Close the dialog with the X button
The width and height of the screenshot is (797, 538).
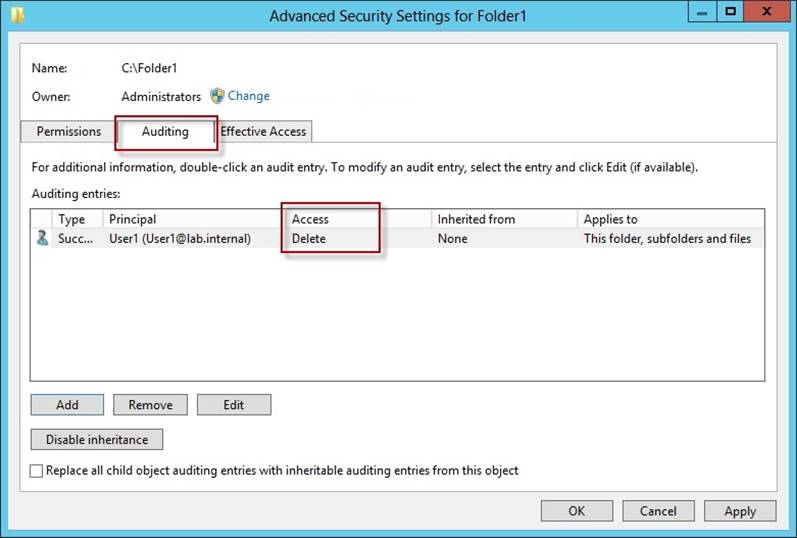(767, 12)
